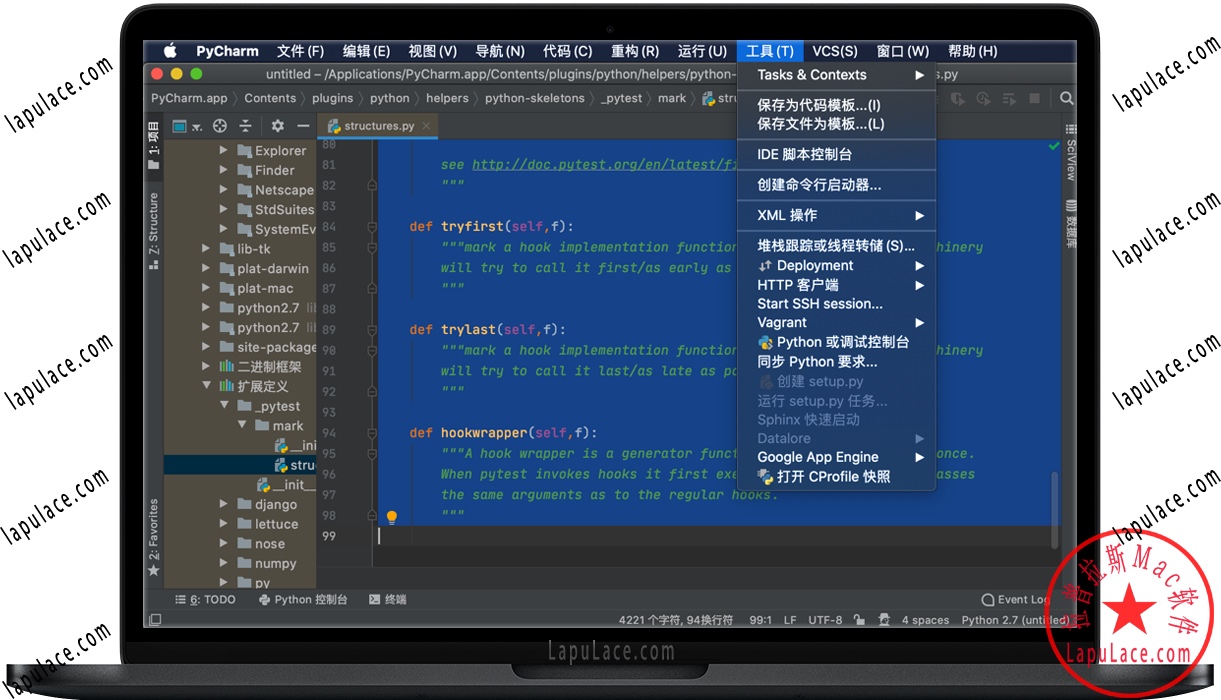Open Google App Engine submenu

tap(836, 457)
